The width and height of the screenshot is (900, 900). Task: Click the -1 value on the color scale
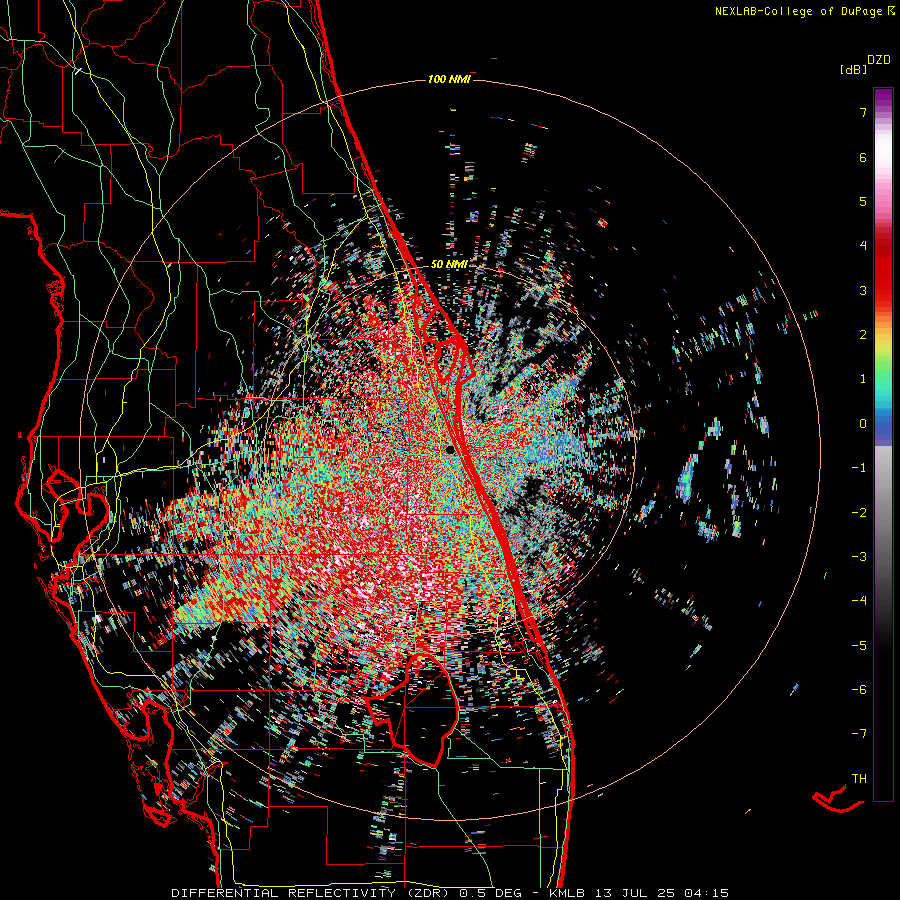point(859,468)
